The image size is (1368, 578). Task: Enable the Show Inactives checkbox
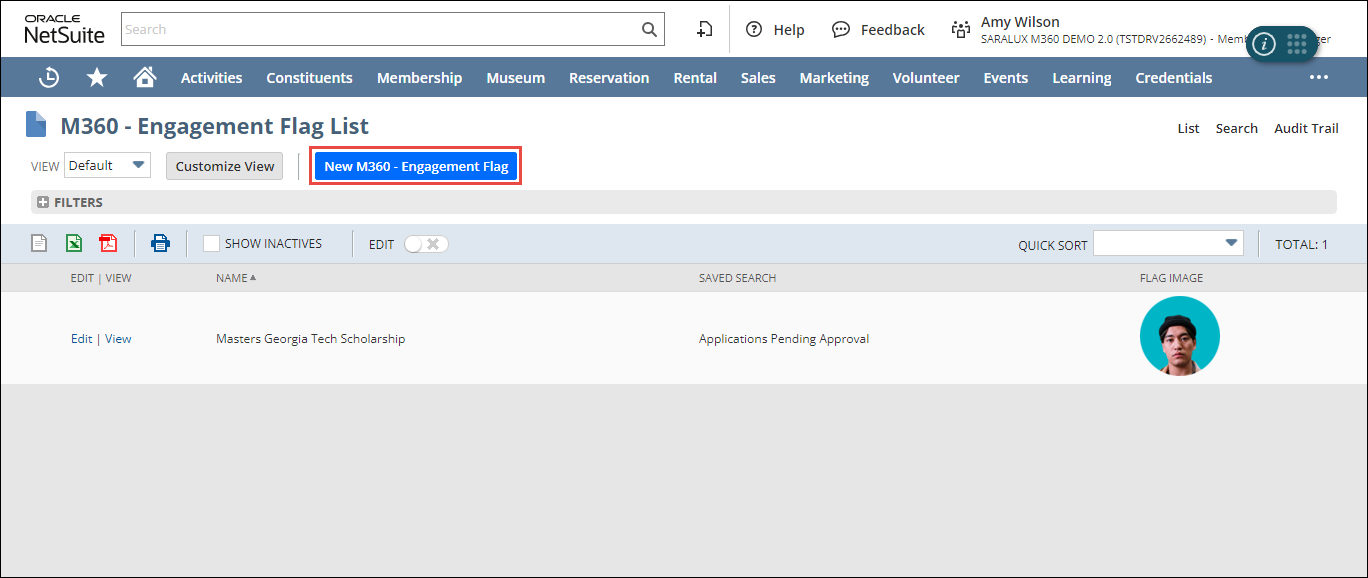point(211,243)
